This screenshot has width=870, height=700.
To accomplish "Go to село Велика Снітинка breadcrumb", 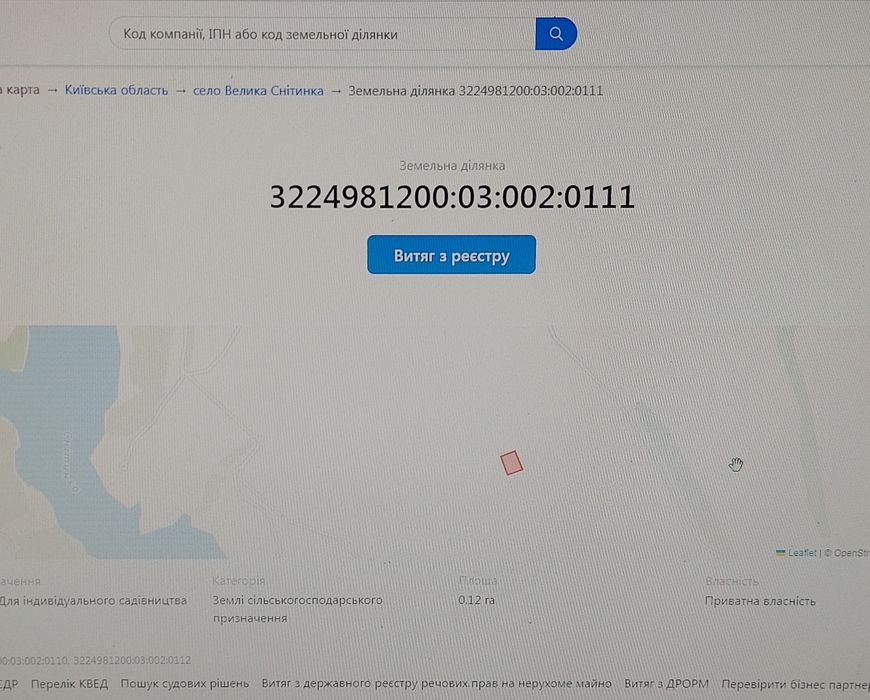I will (258, 90).
